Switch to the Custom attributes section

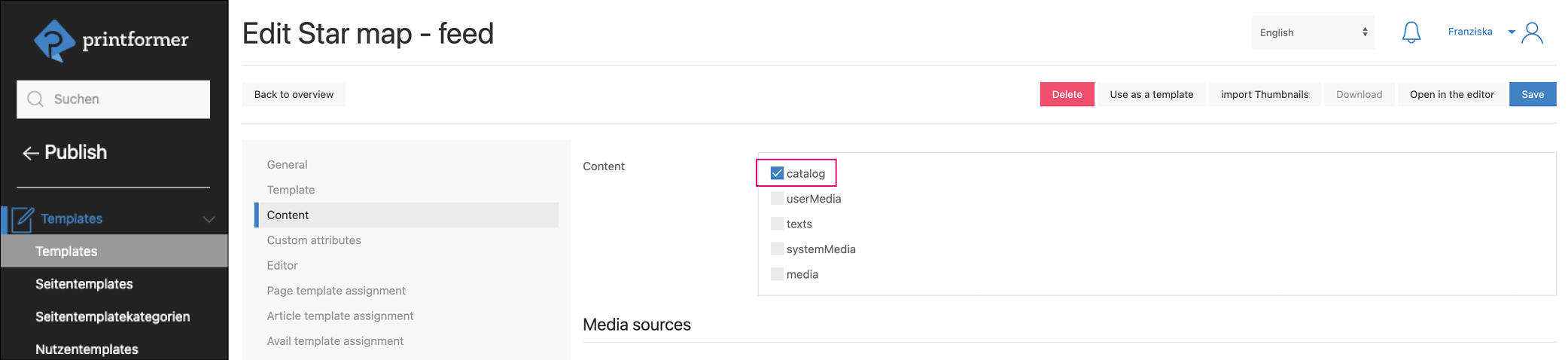coord(314,240)
